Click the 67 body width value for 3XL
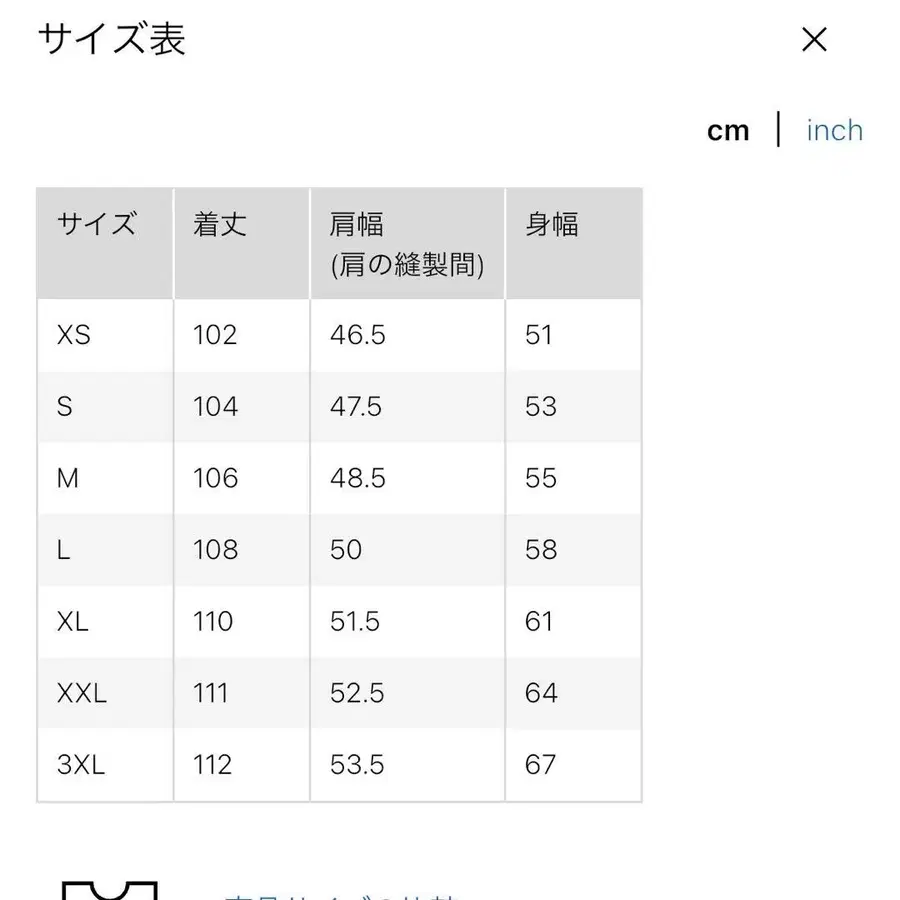 coord(542,765)
